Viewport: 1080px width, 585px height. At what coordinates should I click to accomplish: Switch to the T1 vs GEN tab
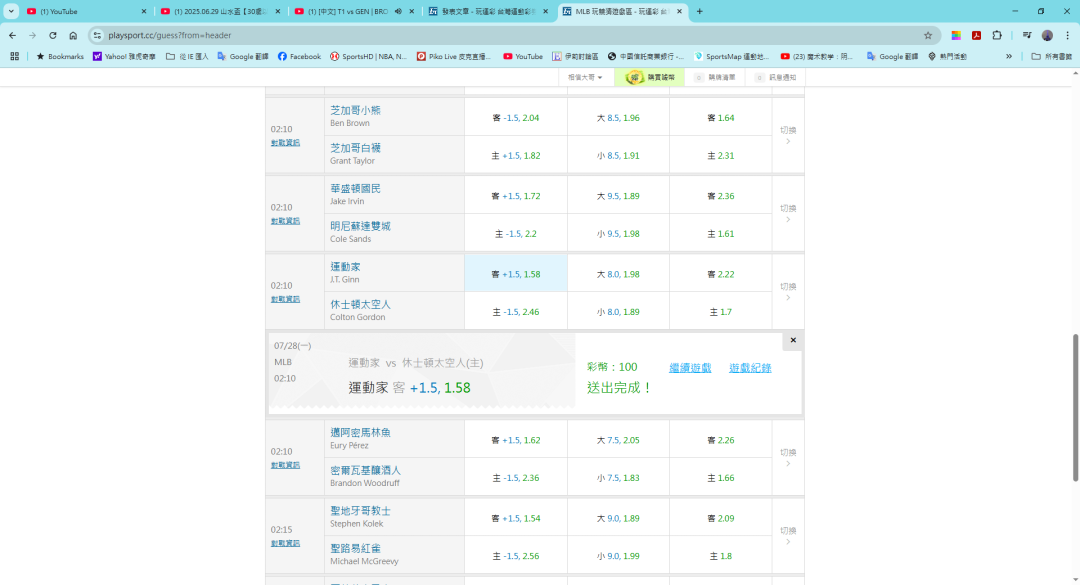[350, 11]
